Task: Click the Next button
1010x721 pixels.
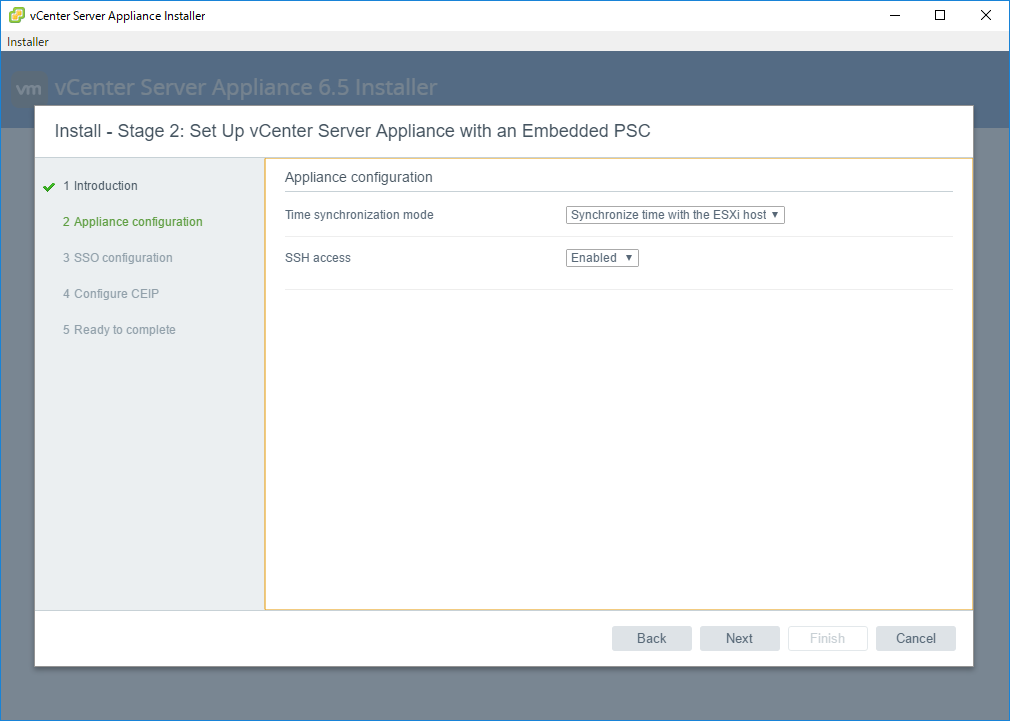Action: coord(739,639)
